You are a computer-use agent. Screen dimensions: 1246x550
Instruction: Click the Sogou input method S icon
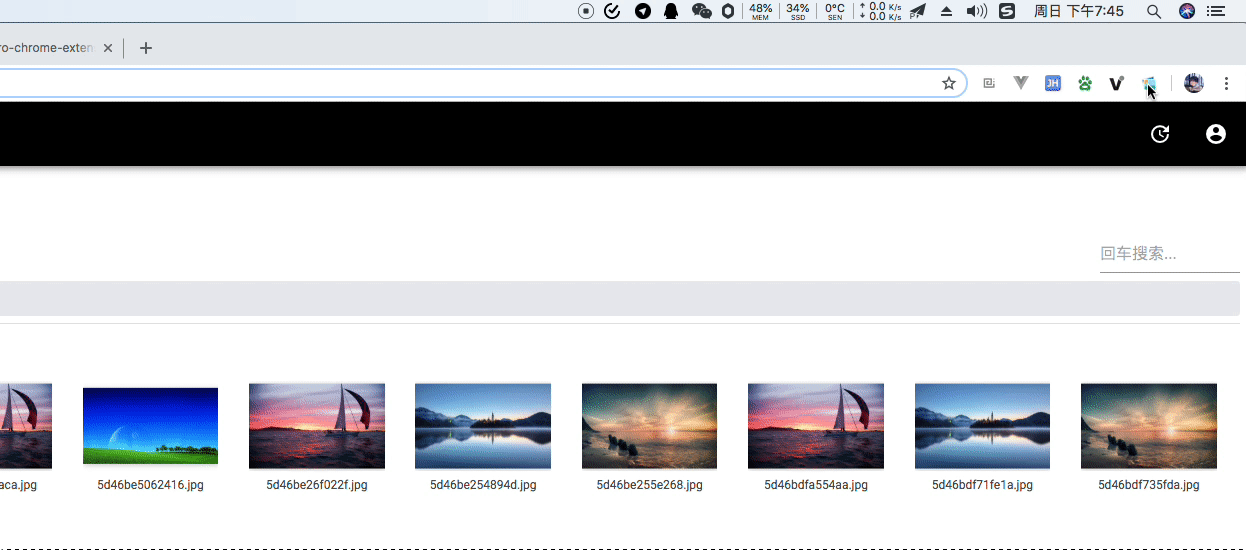click(x=1007, y=11)
